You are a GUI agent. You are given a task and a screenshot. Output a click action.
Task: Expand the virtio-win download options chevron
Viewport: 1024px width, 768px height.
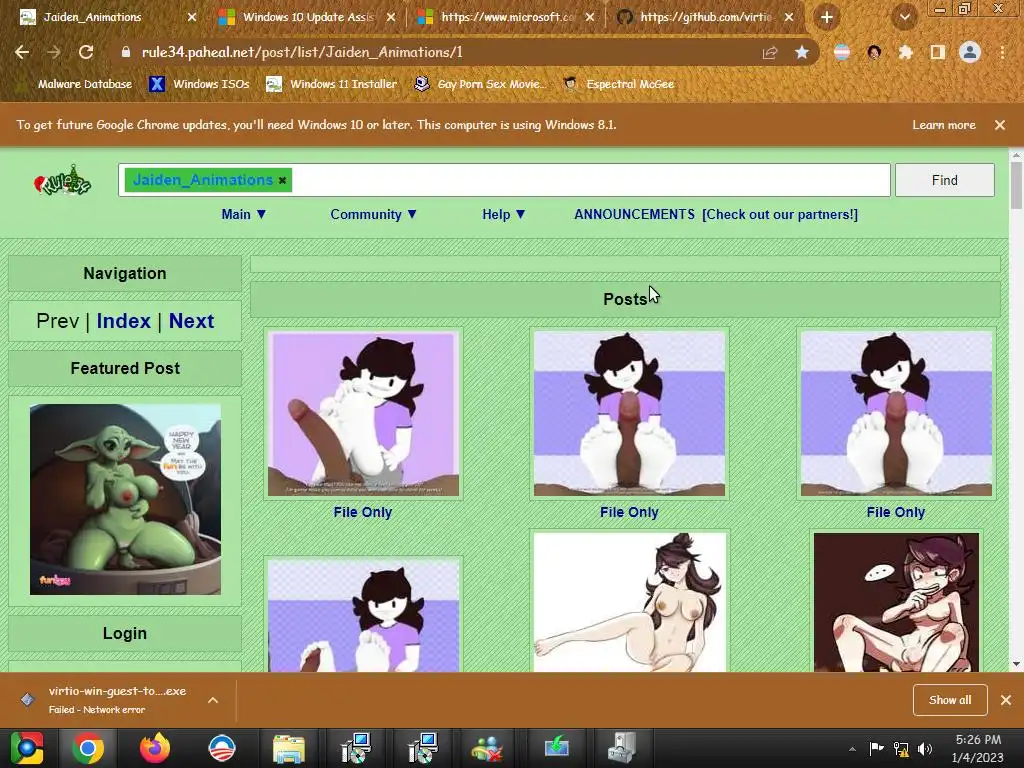pyautogui.click(x=213, y=700)
